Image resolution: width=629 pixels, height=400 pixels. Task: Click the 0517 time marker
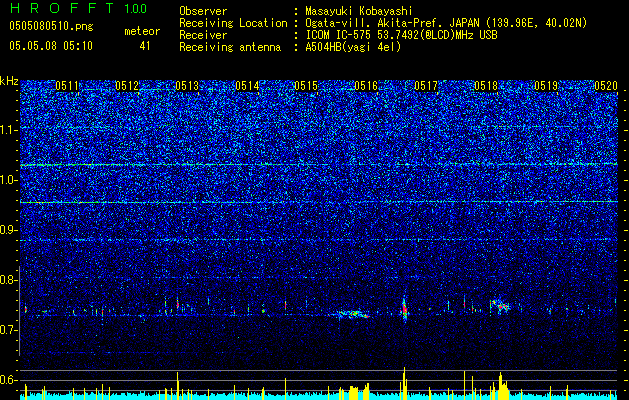tap(426, 86)
